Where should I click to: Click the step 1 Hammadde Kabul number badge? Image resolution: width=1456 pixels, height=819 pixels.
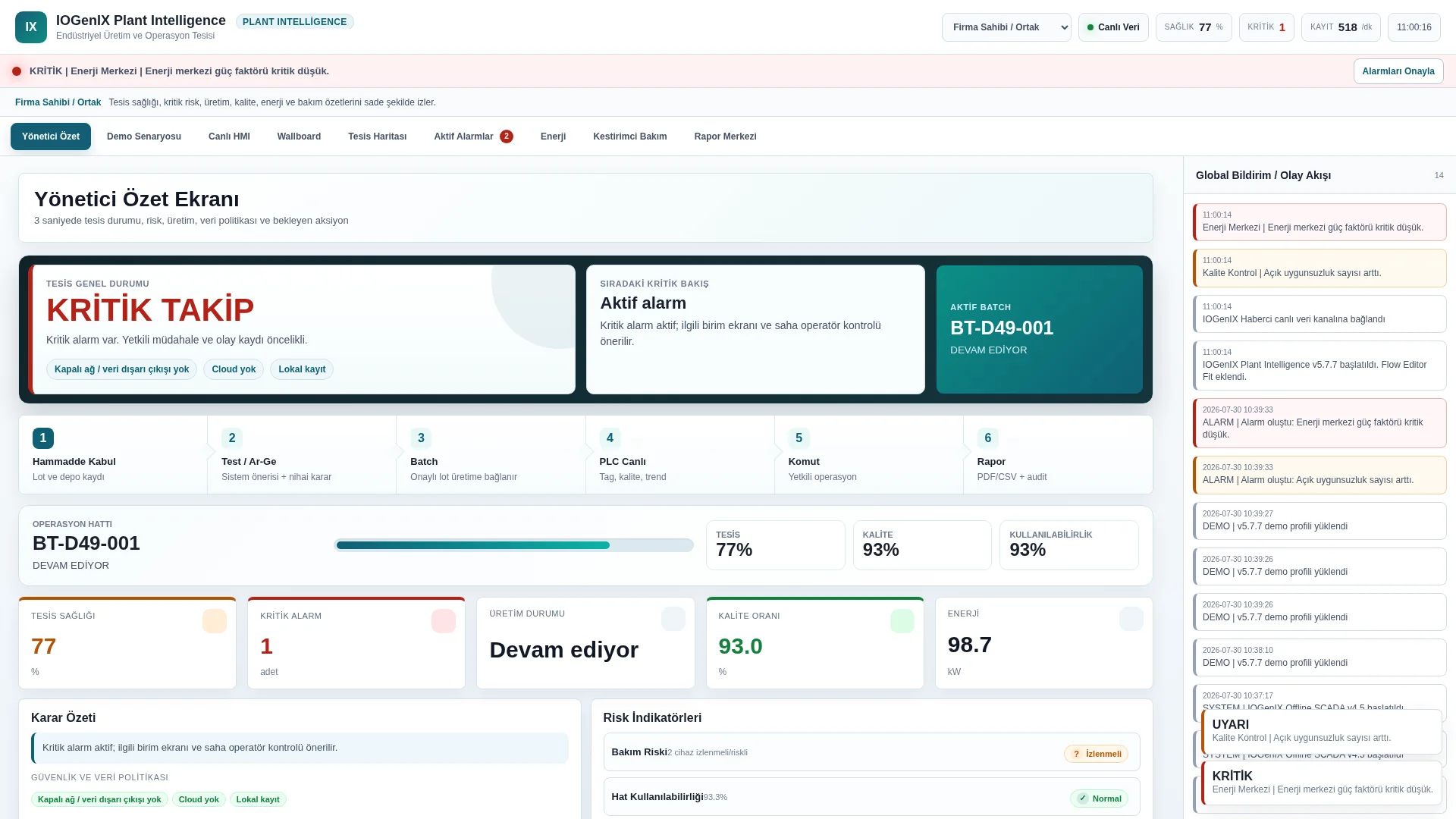(x=43, y=438)
